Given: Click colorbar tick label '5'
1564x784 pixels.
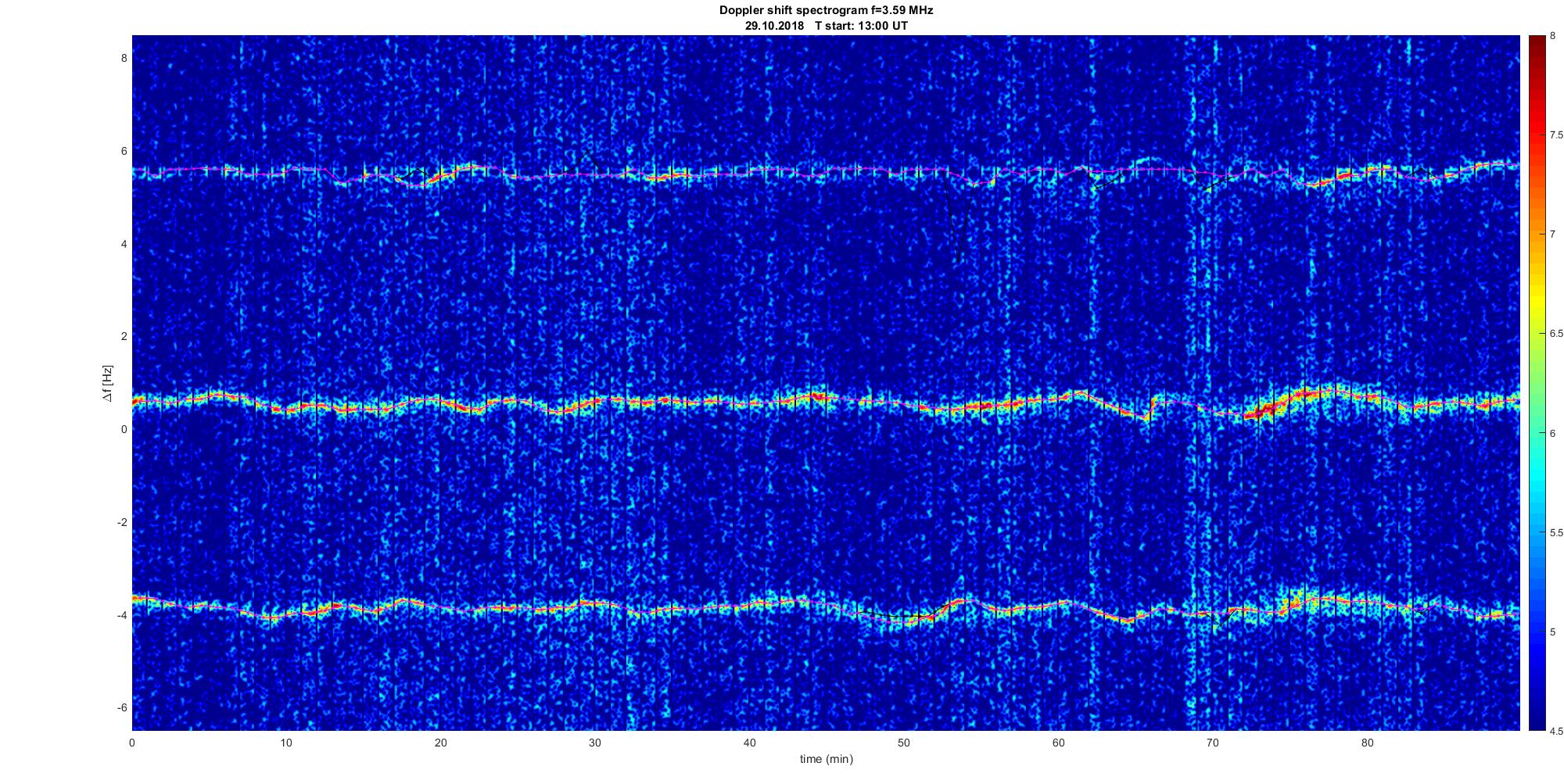Looking at the screenshot, I should pos(1553,632).
